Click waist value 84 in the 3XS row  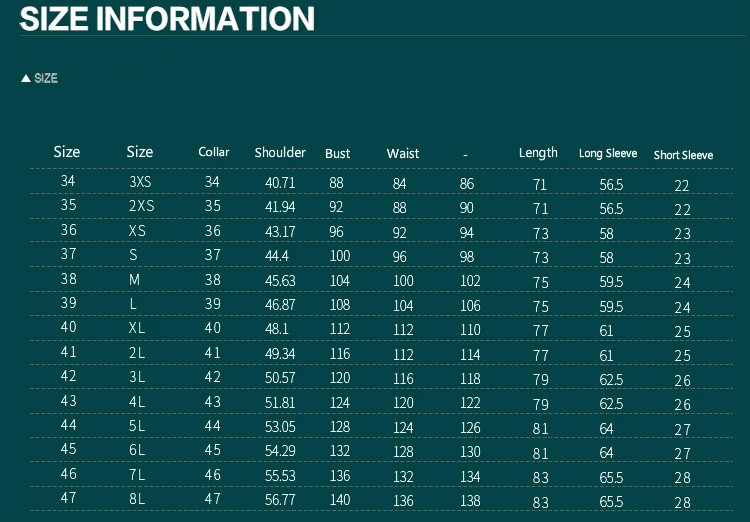[x=399, y=184]
